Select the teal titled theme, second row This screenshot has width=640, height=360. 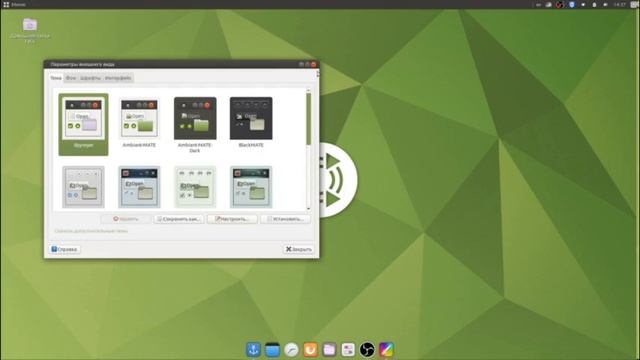coord(251,187)
